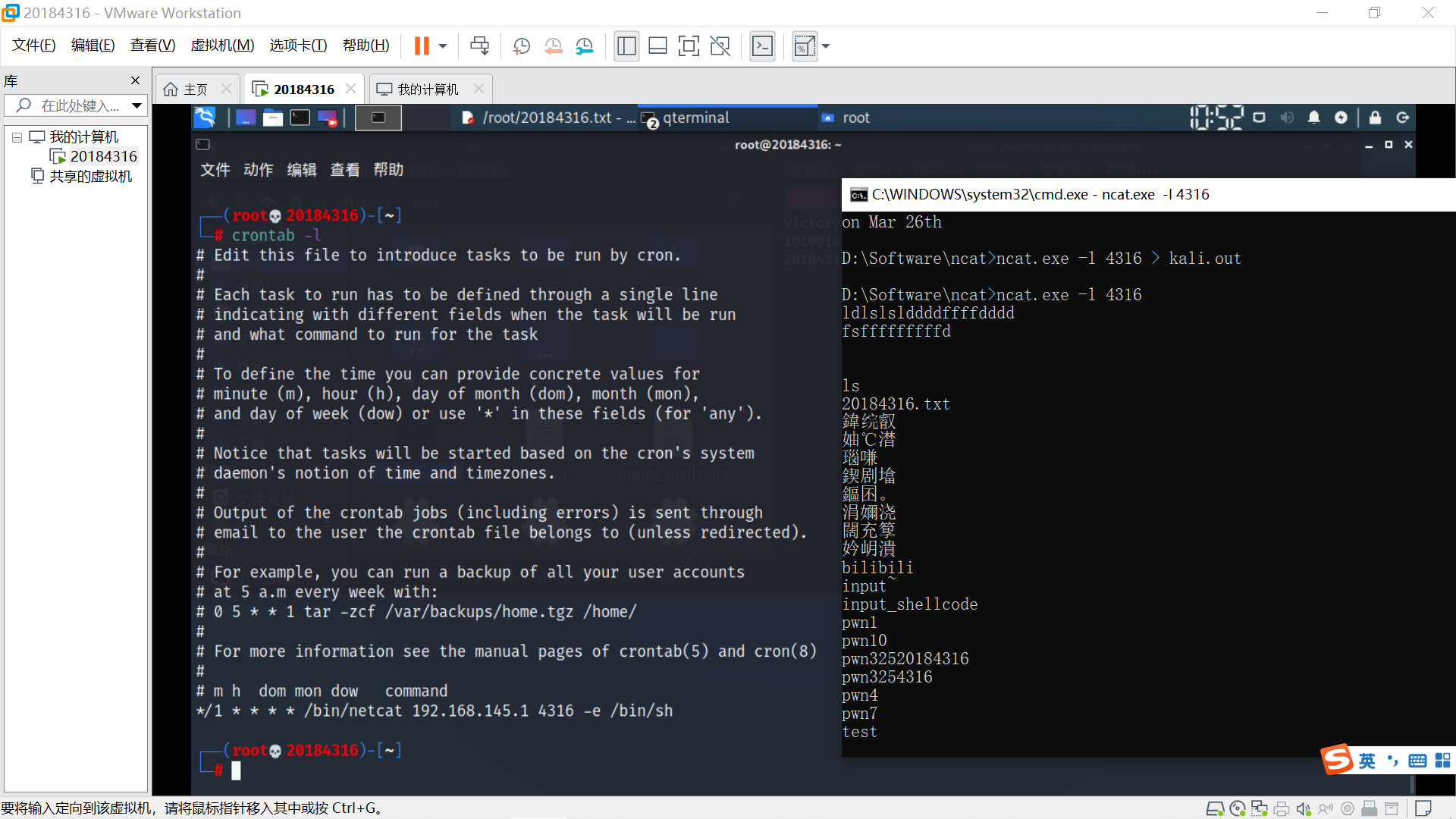
Task: Click the Kali menu icon in the guest panel
Action: tap(206, 118)
